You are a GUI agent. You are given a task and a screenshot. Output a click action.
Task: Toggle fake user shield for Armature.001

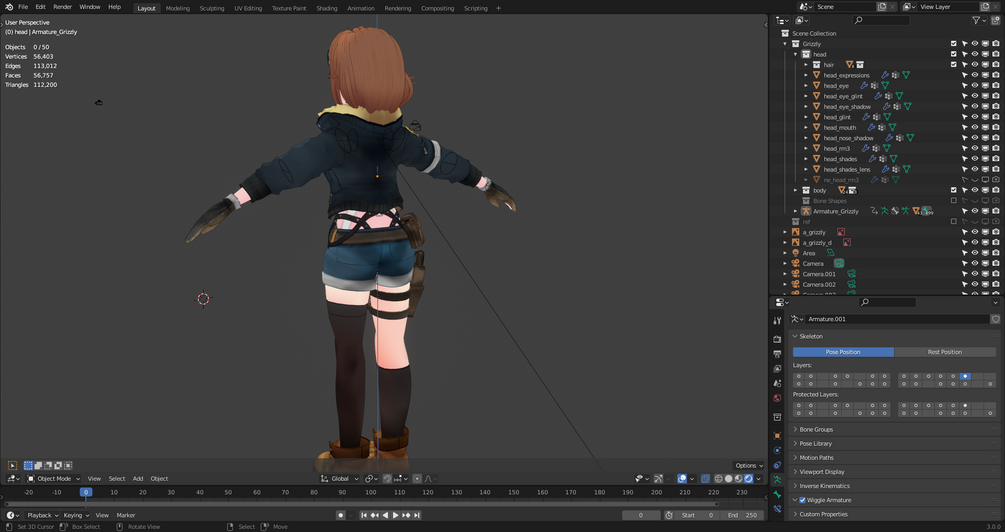coord(995,319)
